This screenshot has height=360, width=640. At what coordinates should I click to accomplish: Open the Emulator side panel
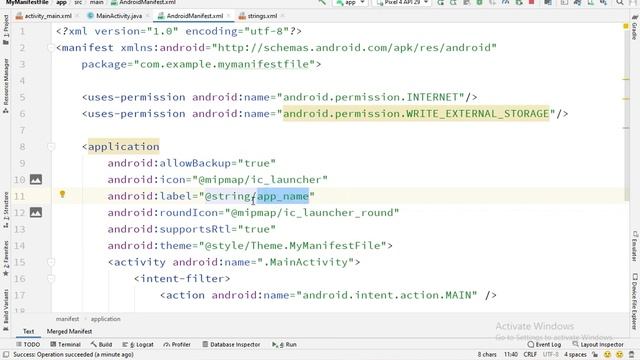(x=634, y=246)
